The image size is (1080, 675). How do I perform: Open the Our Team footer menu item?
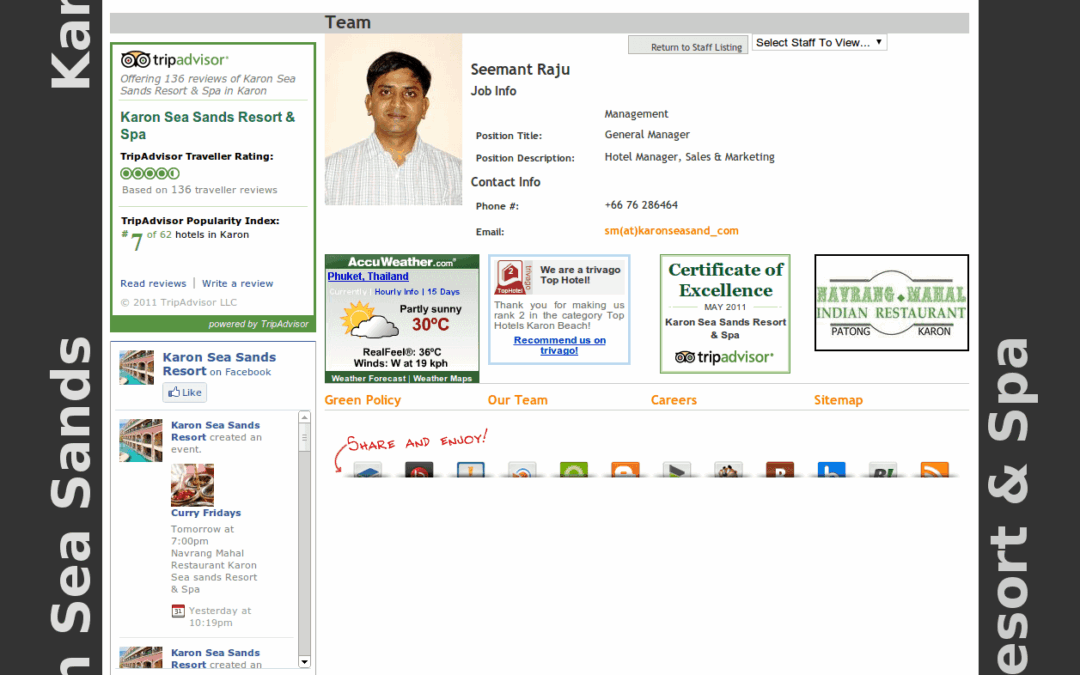tap(517, 400)
